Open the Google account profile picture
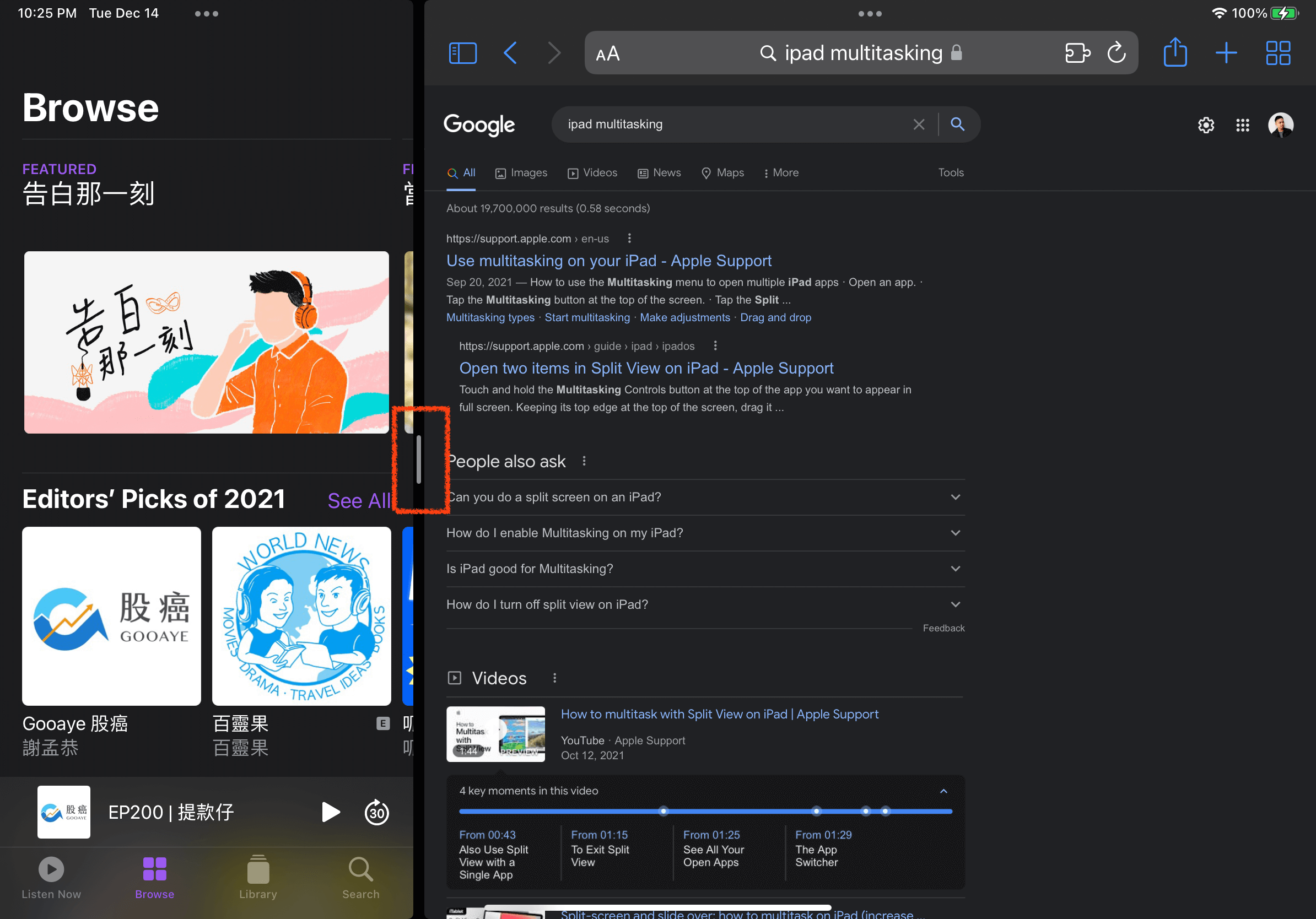The height and width of the screenshot is (919, 1316). coord(1281,125)
